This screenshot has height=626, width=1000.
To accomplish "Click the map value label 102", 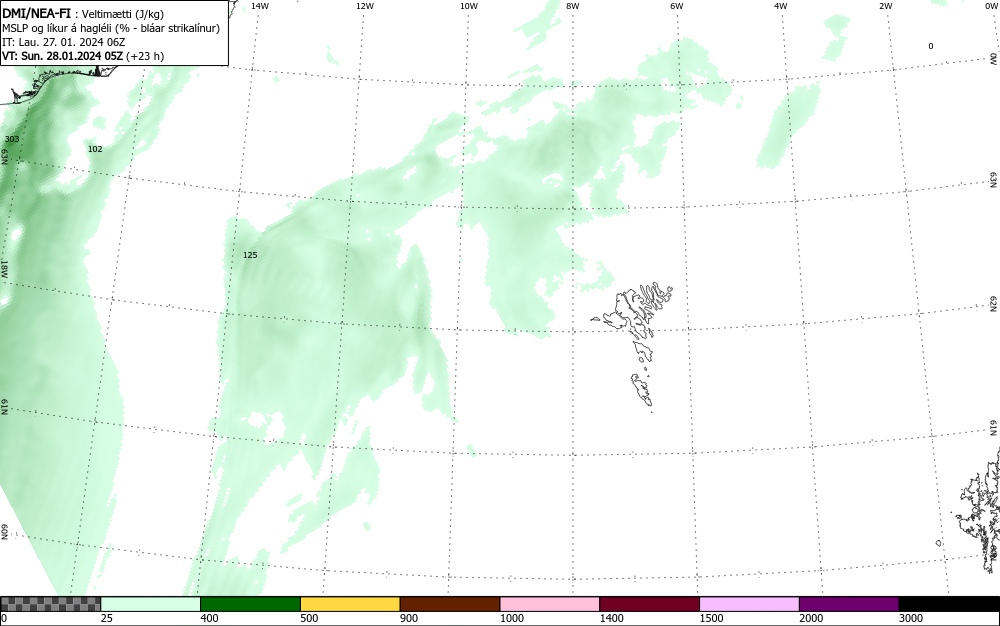I will click(95, 149).
